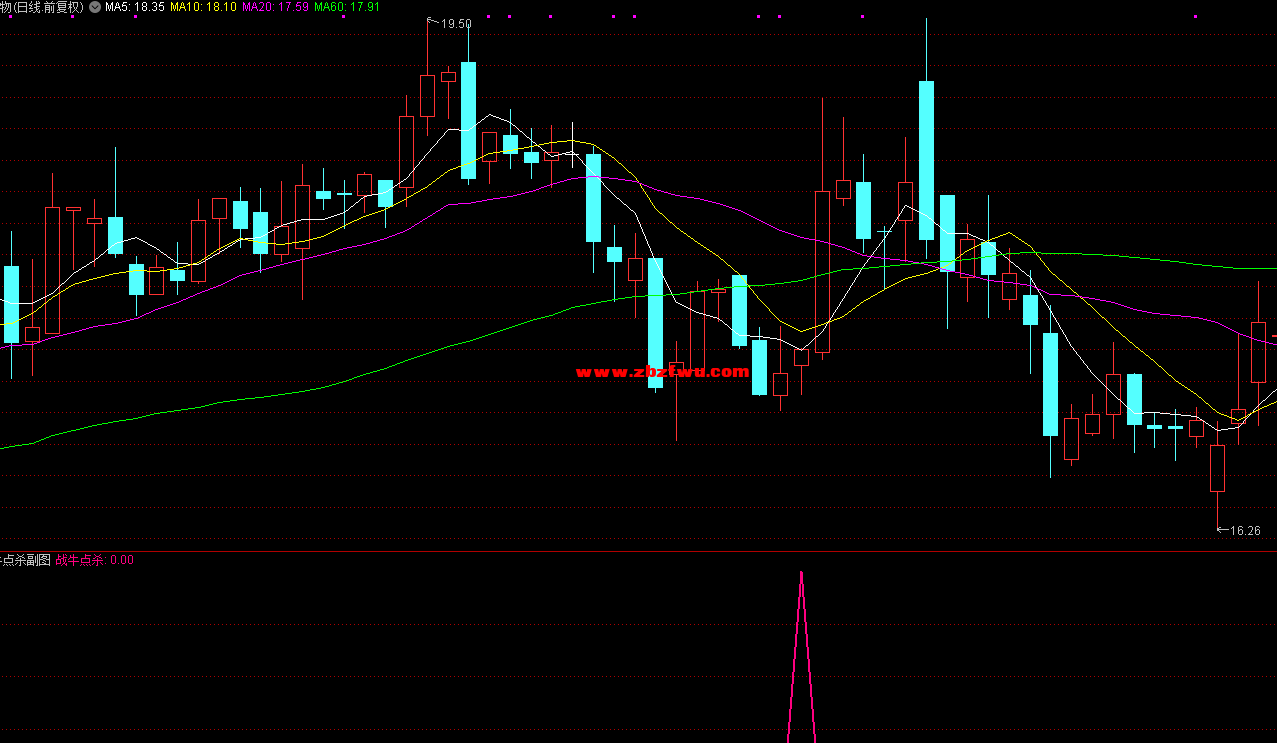Viewport: 1277px width, 743px height.
Task: Click the 16.26 low price marker
Action: [1245, 530]
